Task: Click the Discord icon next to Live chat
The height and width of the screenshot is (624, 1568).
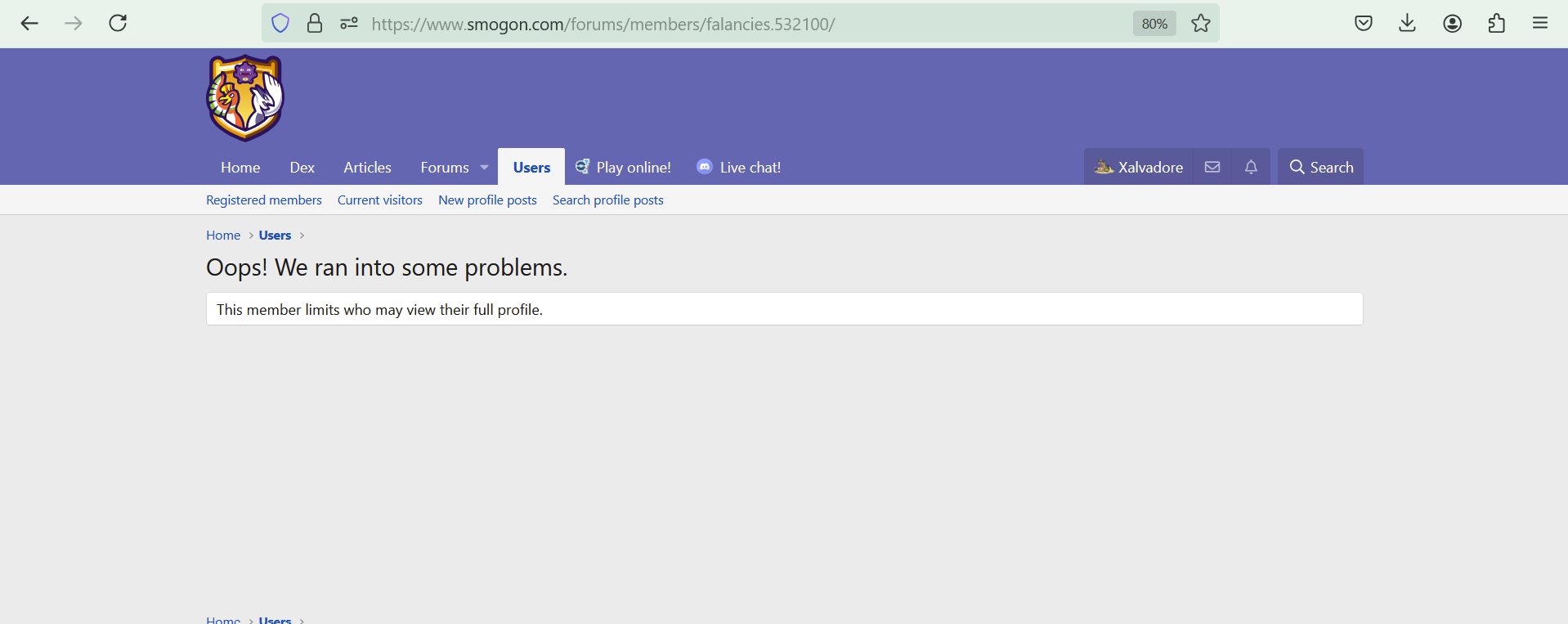Action: 705,166
